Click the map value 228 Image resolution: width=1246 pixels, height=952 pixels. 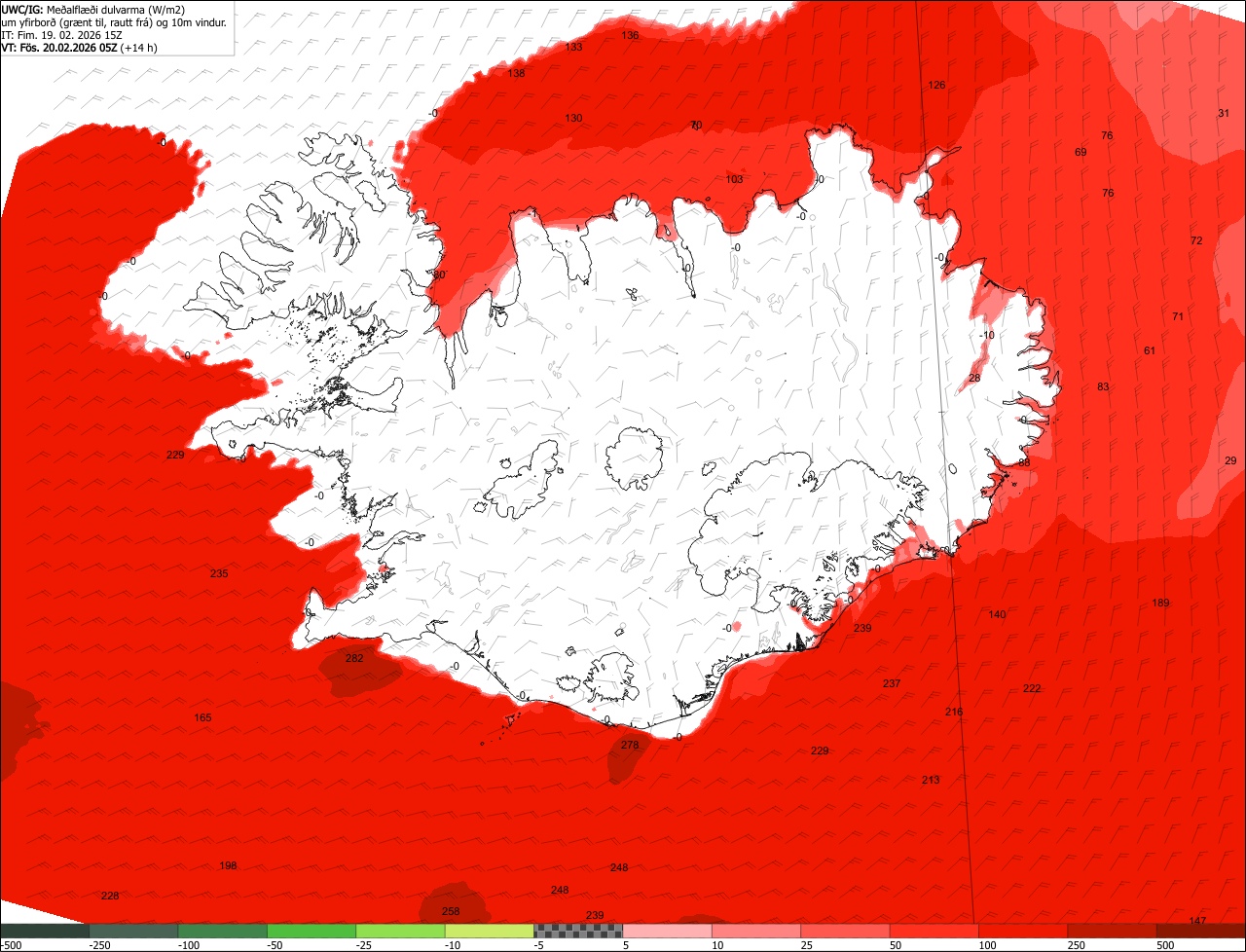pos(110,897)
